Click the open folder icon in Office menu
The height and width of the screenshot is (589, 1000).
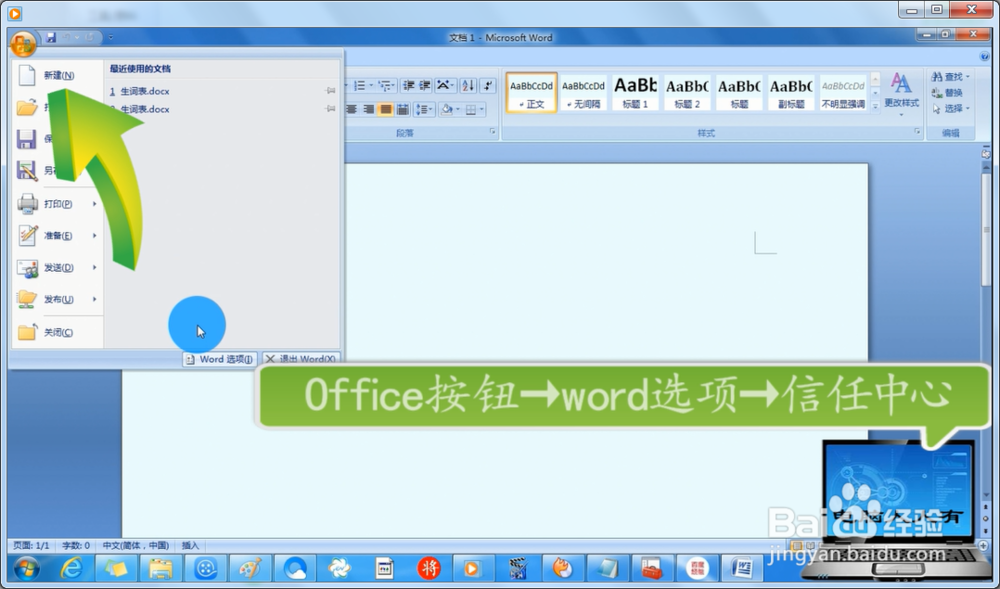27,107
